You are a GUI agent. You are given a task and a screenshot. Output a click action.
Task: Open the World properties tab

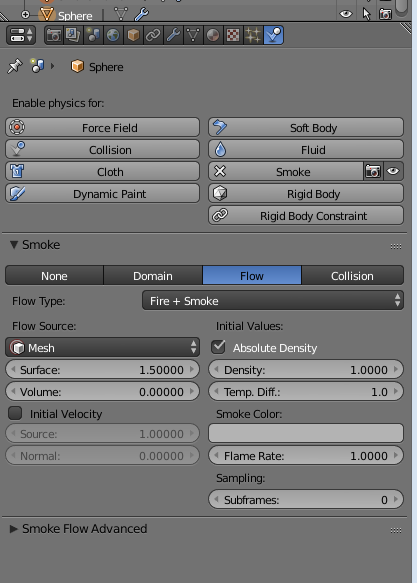[x=113, y=35]
